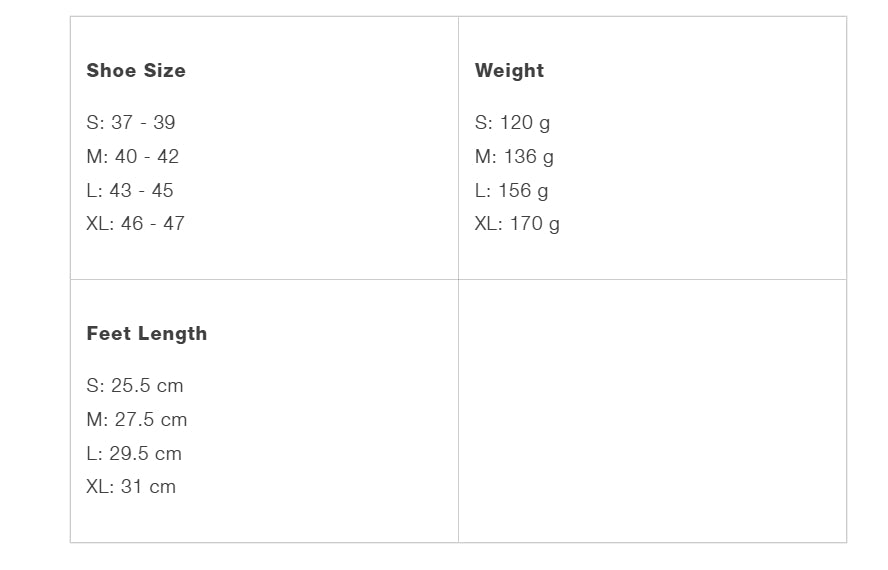This screenshot has height=570, width=888.
Task: Click the empty bottom-right table cell
Action: 652,411
